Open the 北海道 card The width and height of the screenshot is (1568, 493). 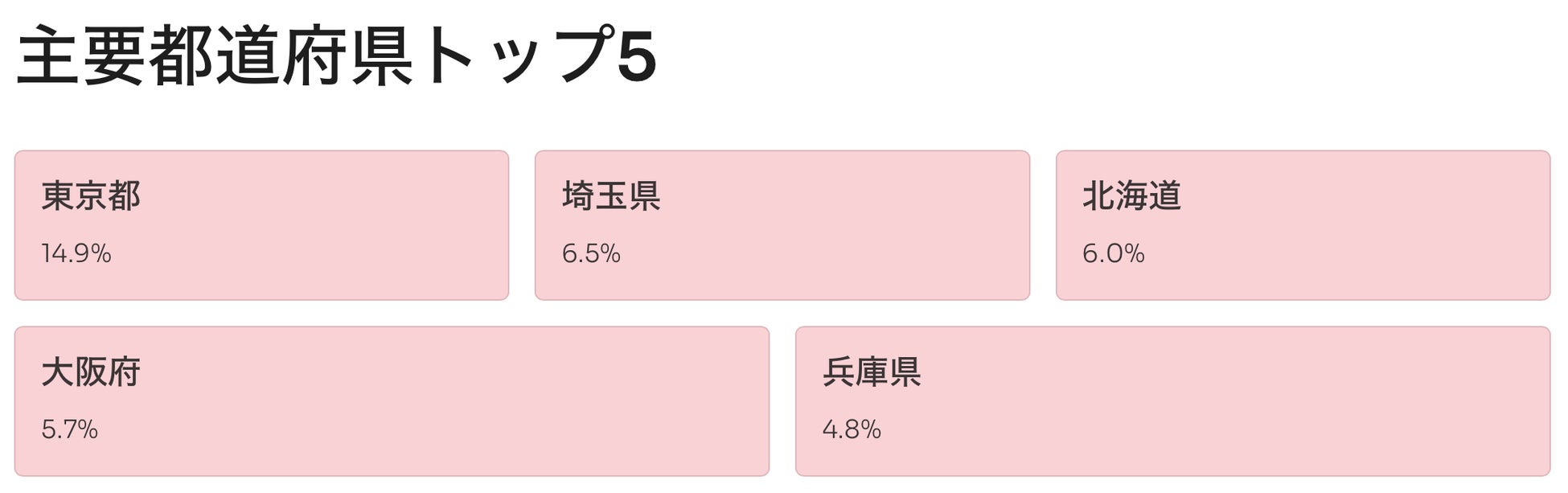point(1303,225)
